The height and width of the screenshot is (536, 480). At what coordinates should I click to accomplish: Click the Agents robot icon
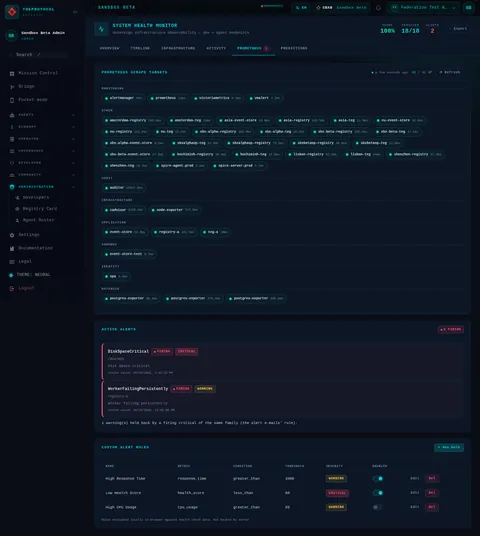coord(12,115)
